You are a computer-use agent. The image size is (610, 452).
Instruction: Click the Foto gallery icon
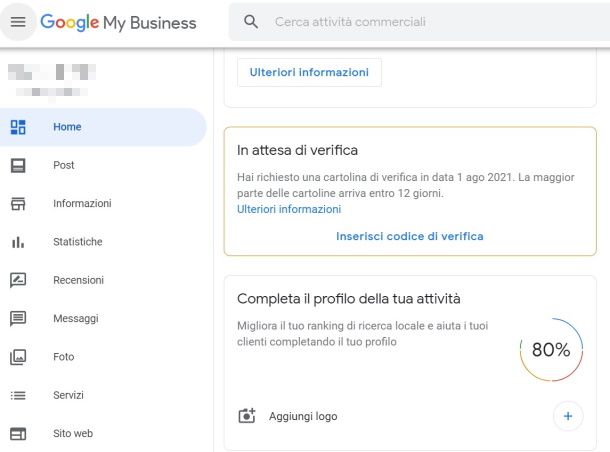(x=18, y=357)
